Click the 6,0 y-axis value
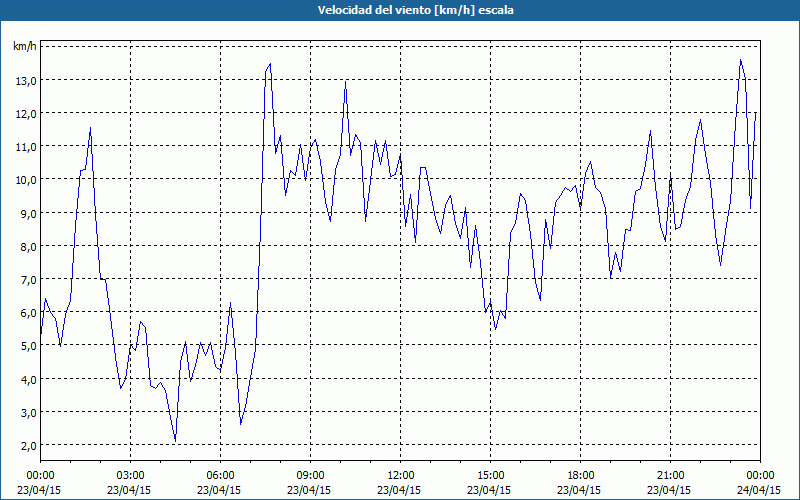 click(29, 313)
